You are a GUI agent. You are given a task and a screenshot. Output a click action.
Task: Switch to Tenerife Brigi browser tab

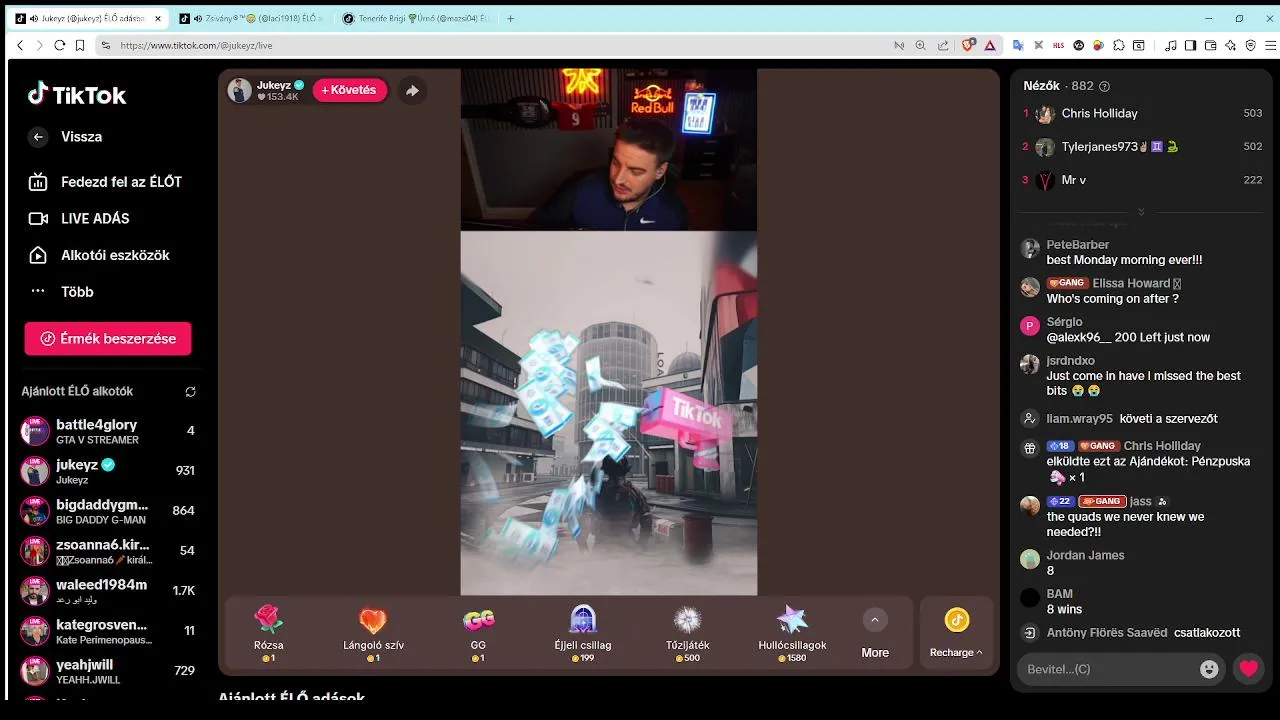415,18
